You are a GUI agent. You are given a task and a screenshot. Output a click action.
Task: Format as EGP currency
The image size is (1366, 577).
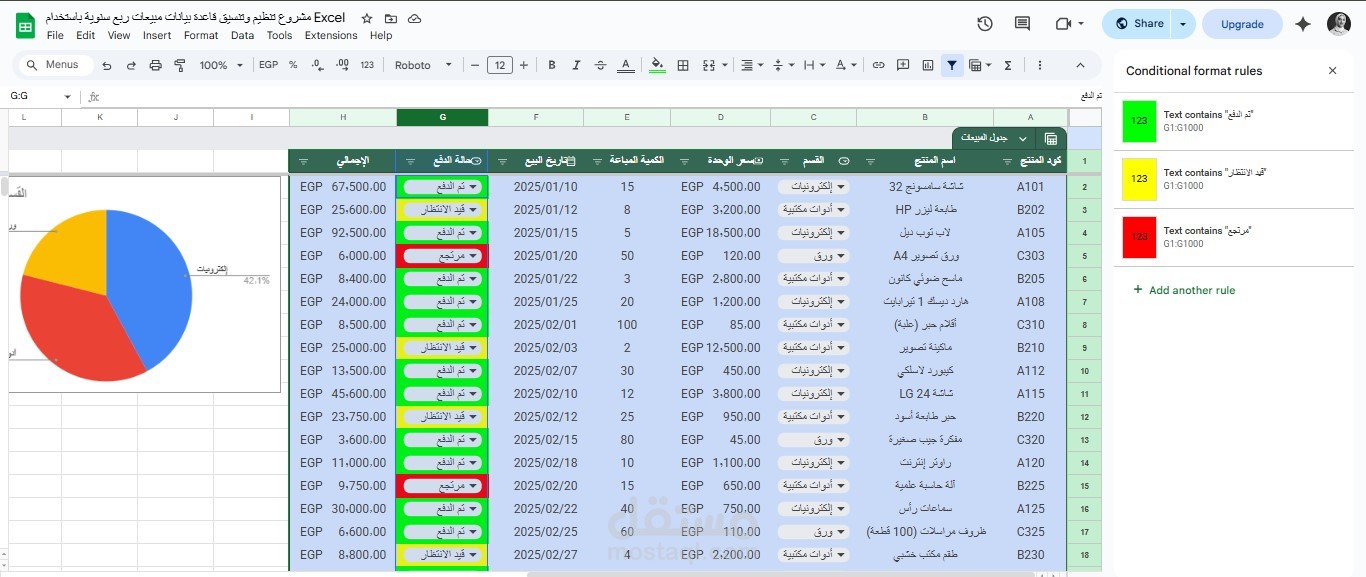[x=268, y=65]
